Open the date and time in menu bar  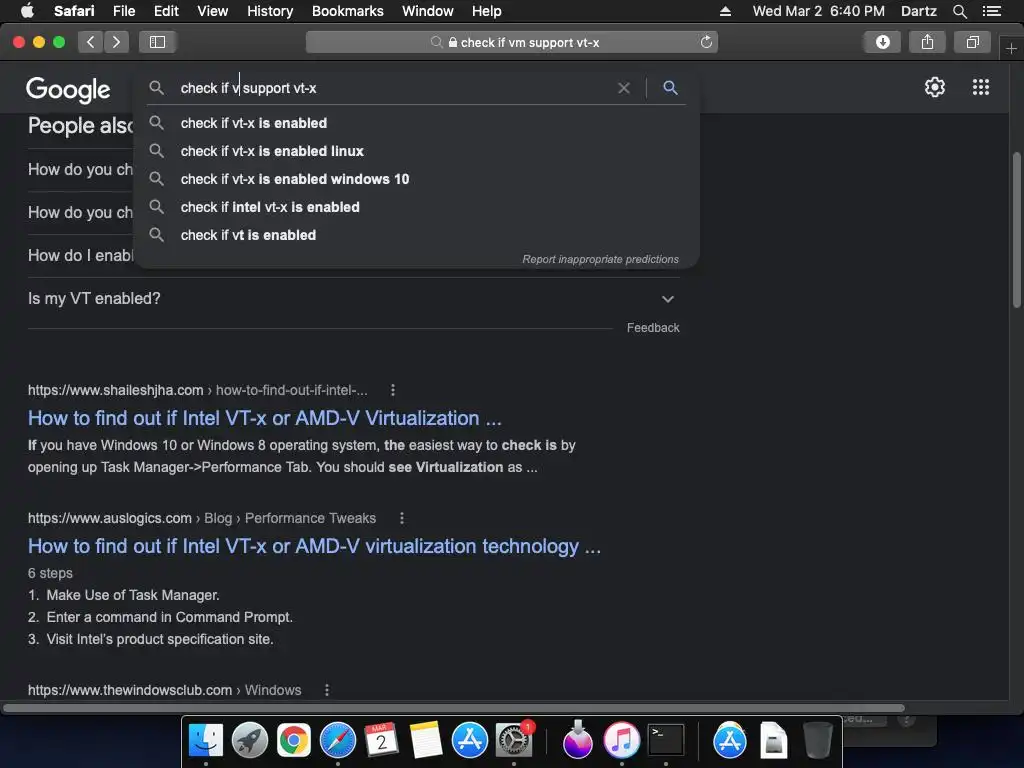tap(818, 11)
